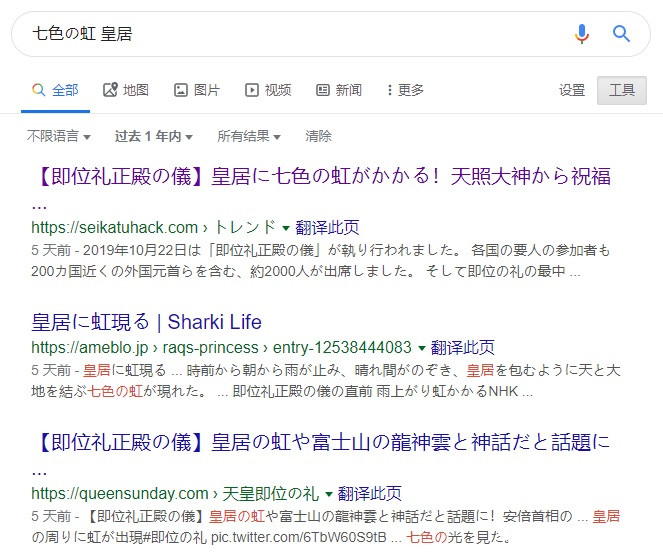Click snippet text pic.twitter.com/6TbW60S9tB
Image resolution: width=663 pixels, height=557 pixels.
[299, 538]
